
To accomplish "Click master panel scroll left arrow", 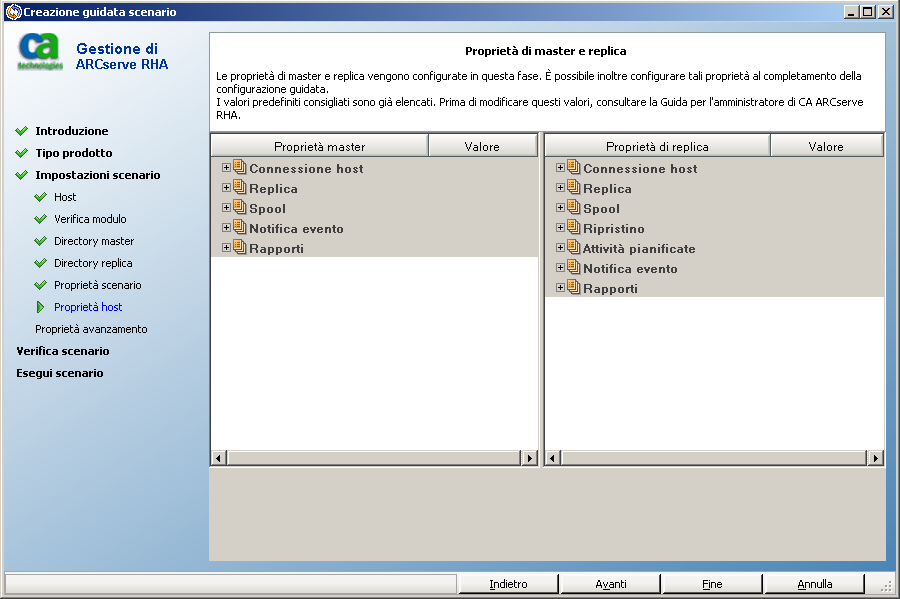I will click(219, 458).
